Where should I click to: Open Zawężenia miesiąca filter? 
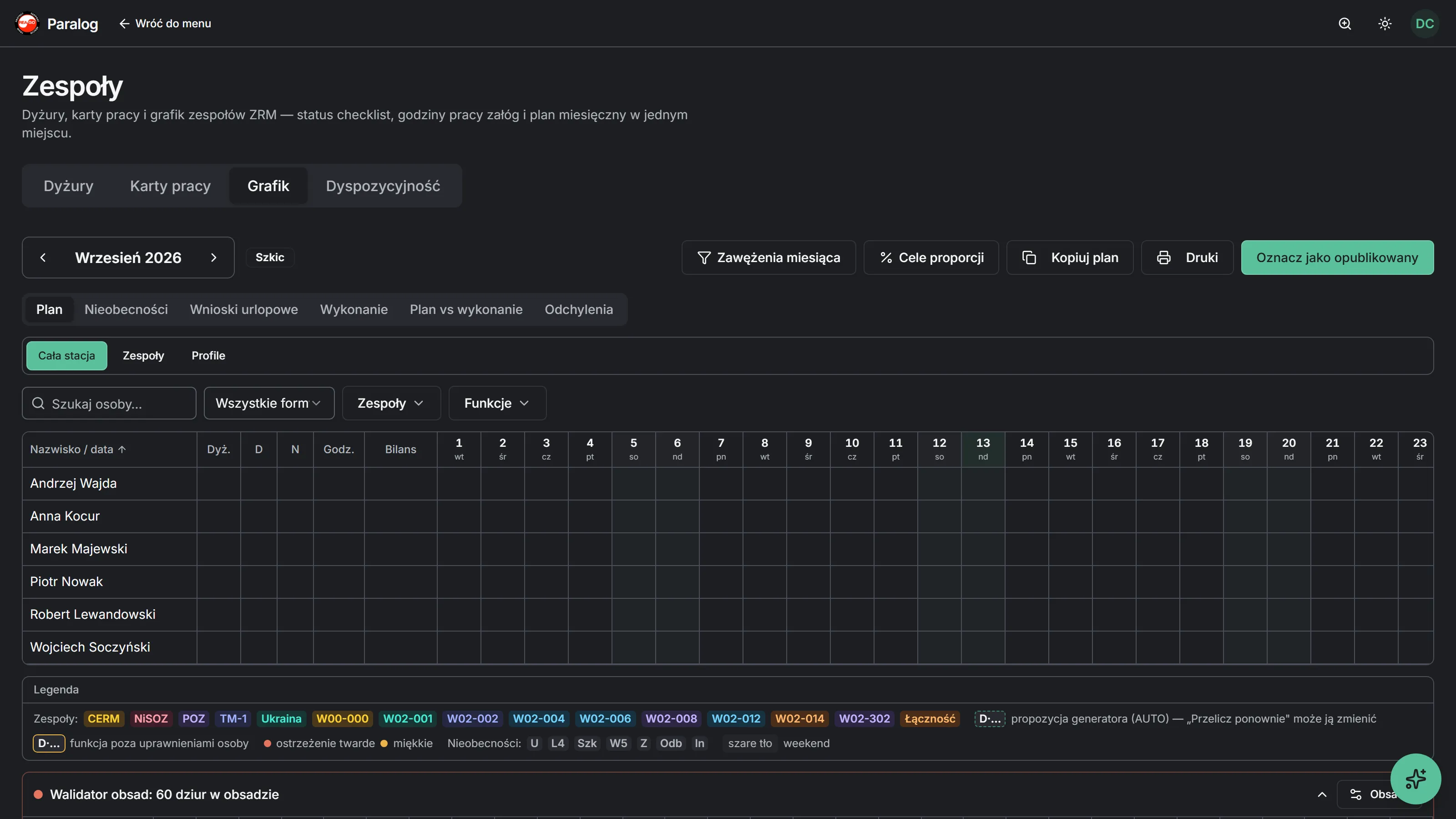[x=768, y=258]
